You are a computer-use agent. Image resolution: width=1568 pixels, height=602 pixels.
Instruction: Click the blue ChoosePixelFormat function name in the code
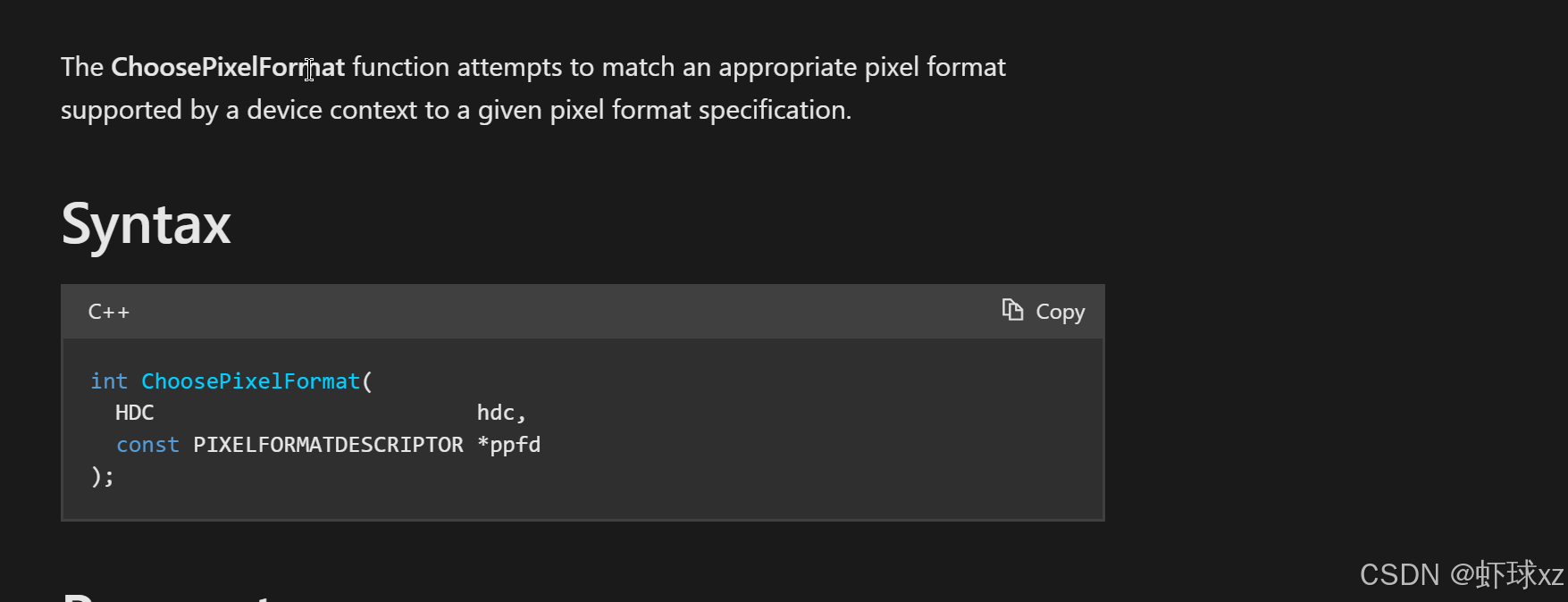250,381
